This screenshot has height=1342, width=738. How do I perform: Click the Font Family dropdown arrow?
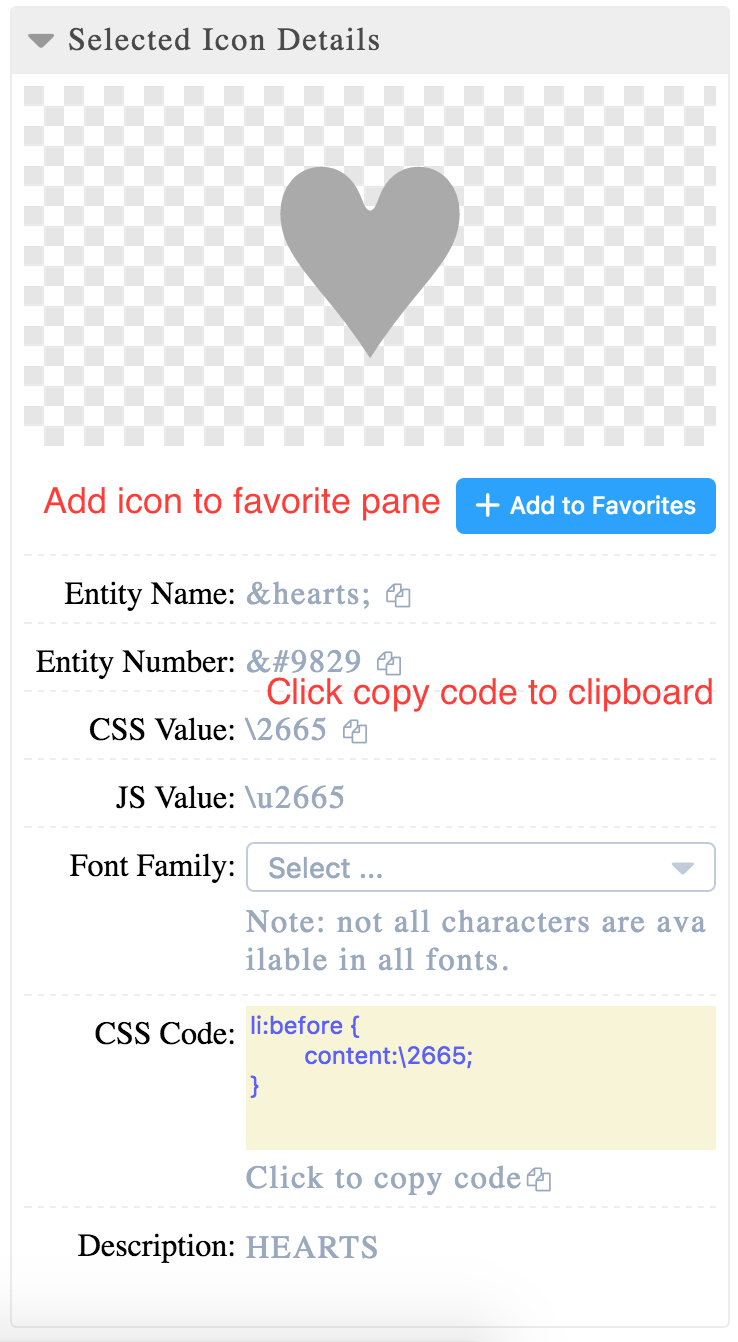(x=684, y=866)
